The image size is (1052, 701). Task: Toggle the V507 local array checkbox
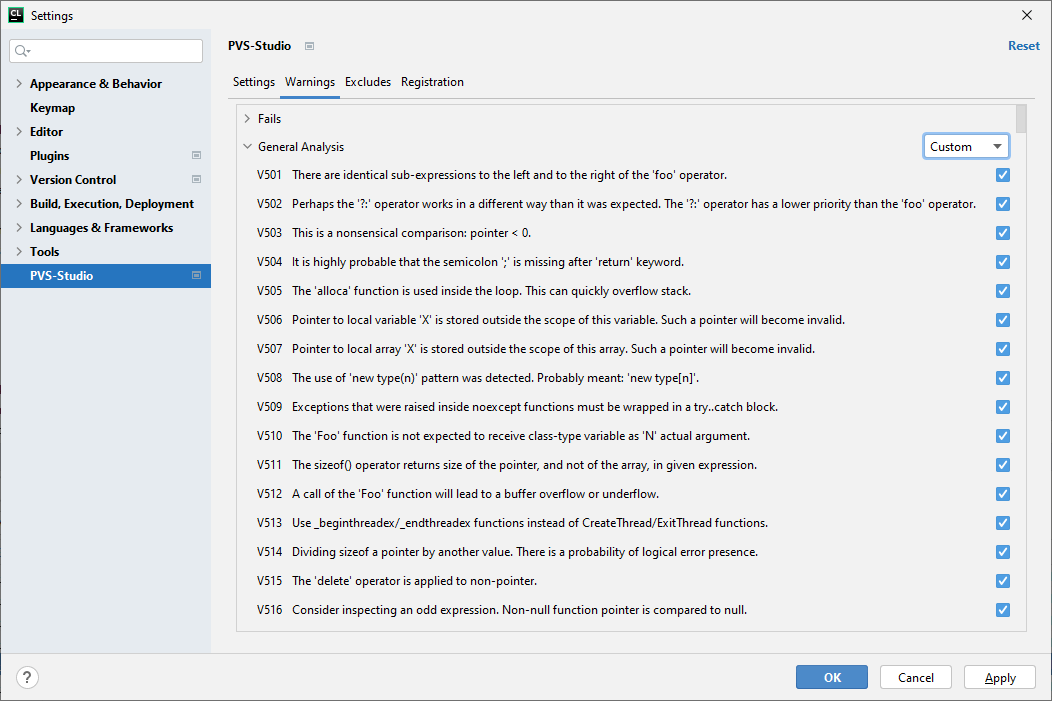click(1003, 349)
